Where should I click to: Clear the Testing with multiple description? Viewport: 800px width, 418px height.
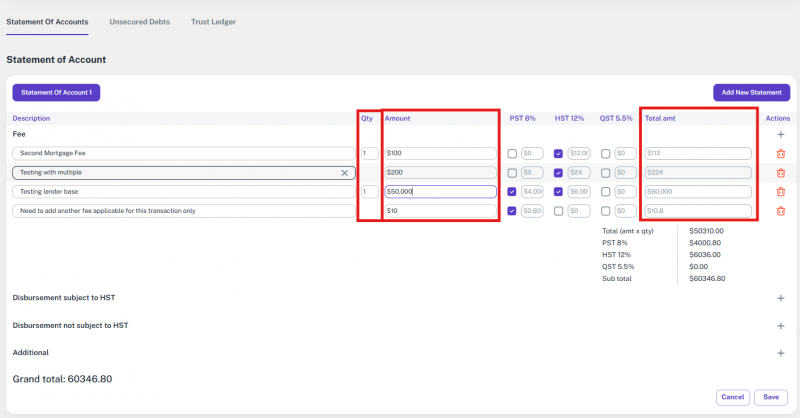pos(345,173)
